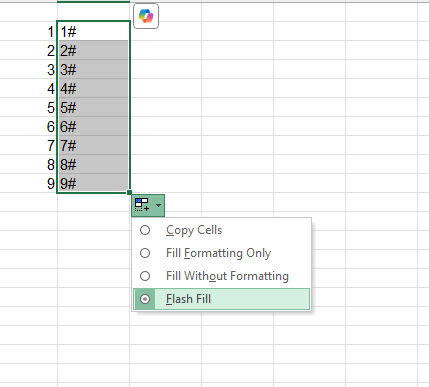Image resolution: width=429 pixels, height=387 pixels.
Task: Click the cell with number 1
Action: 29,31
